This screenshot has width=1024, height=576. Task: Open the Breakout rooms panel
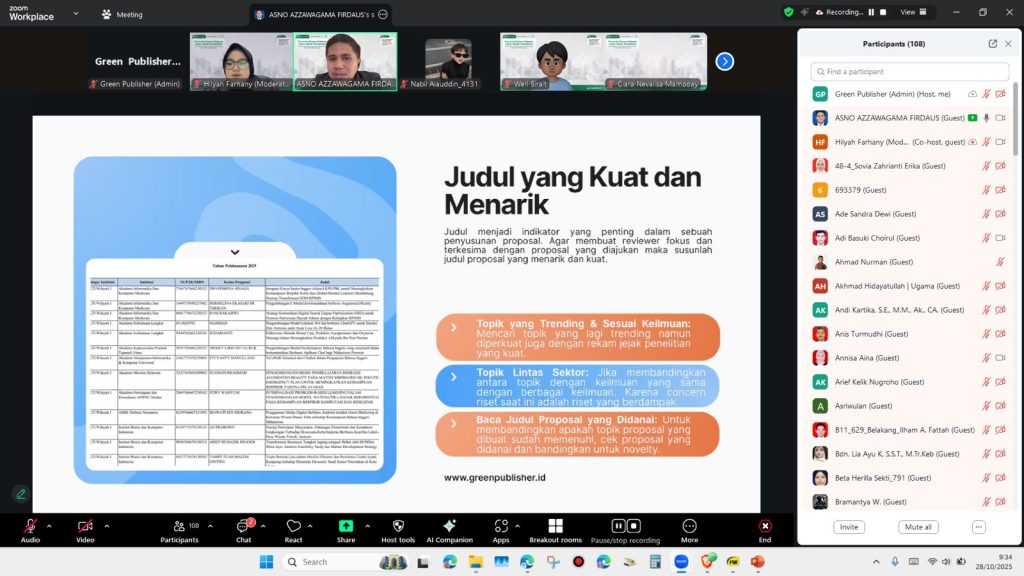pos(556,525)
